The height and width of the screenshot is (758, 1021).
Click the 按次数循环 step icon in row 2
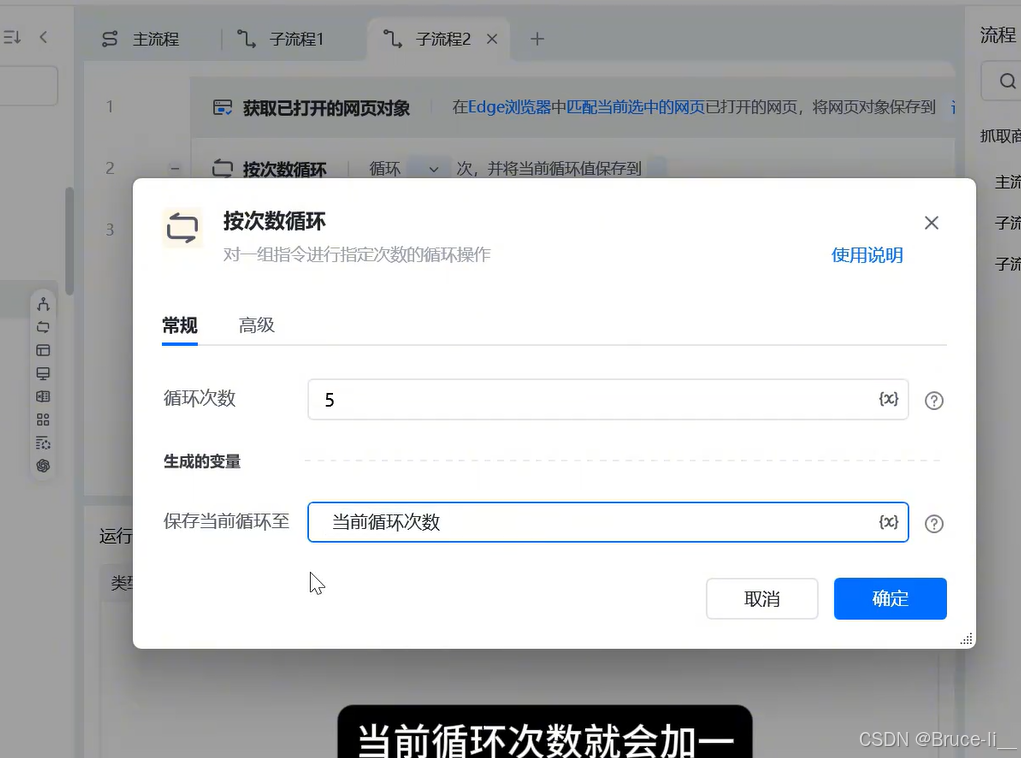click(x=223, y=169)
